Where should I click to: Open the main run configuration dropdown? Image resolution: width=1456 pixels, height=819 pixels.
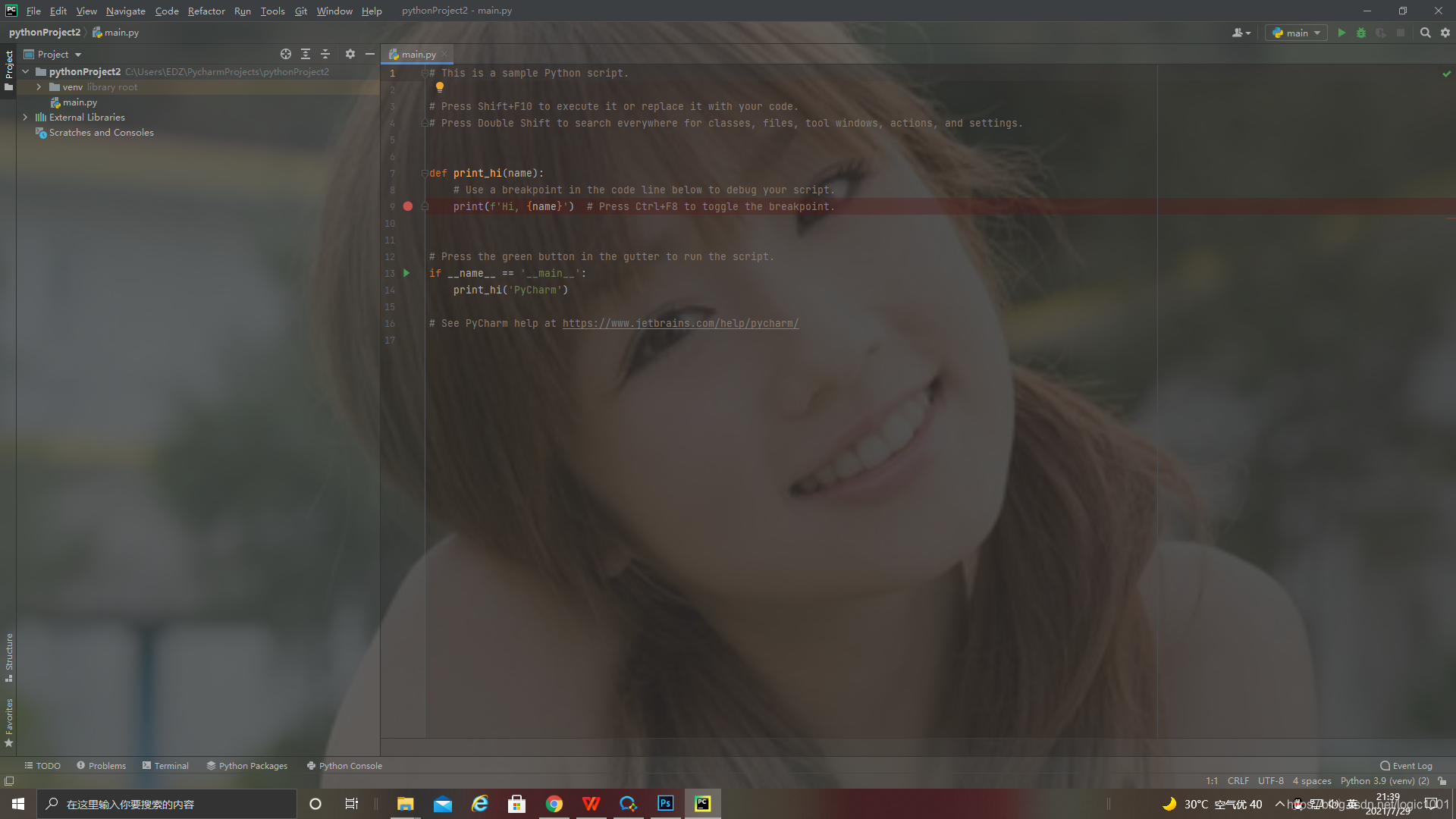[x=1297, y=33]
